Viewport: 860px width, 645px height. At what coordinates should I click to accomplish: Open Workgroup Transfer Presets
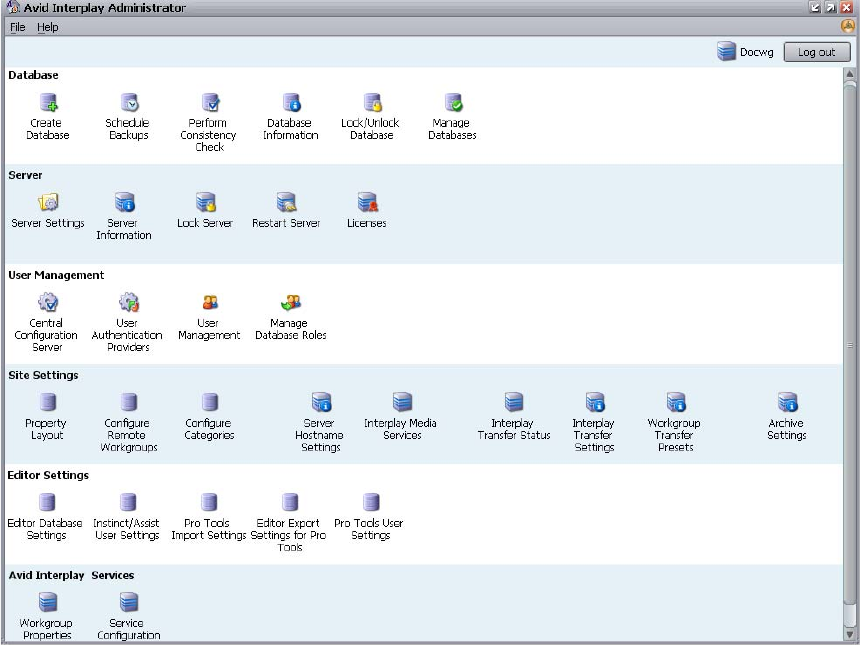tap(675, 422)
